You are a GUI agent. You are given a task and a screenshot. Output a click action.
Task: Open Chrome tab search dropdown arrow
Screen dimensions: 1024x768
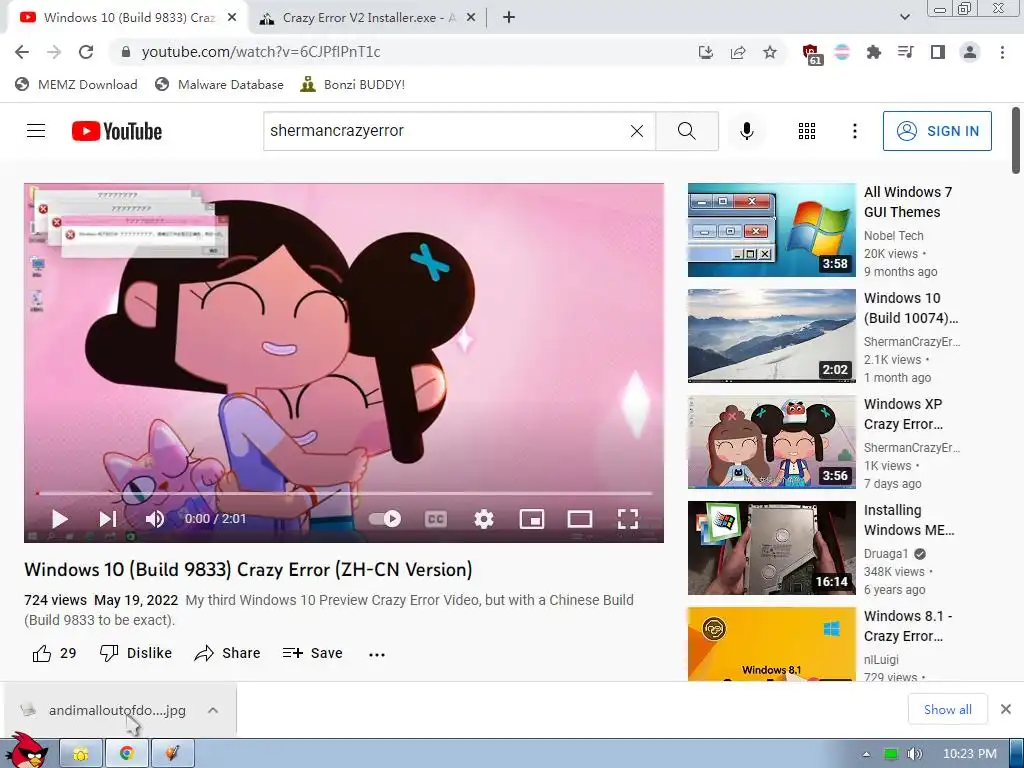(904, 17)
